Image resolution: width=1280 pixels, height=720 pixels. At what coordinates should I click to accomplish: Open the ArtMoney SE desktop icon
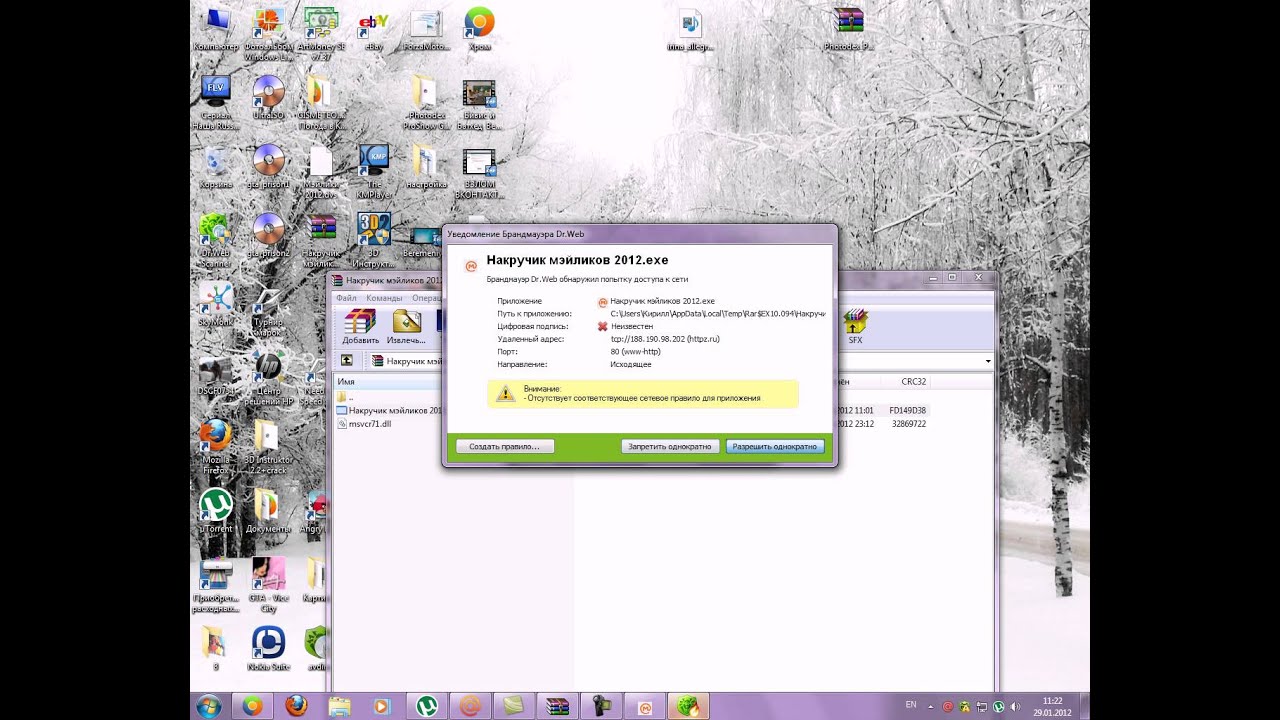pos(321,32)
